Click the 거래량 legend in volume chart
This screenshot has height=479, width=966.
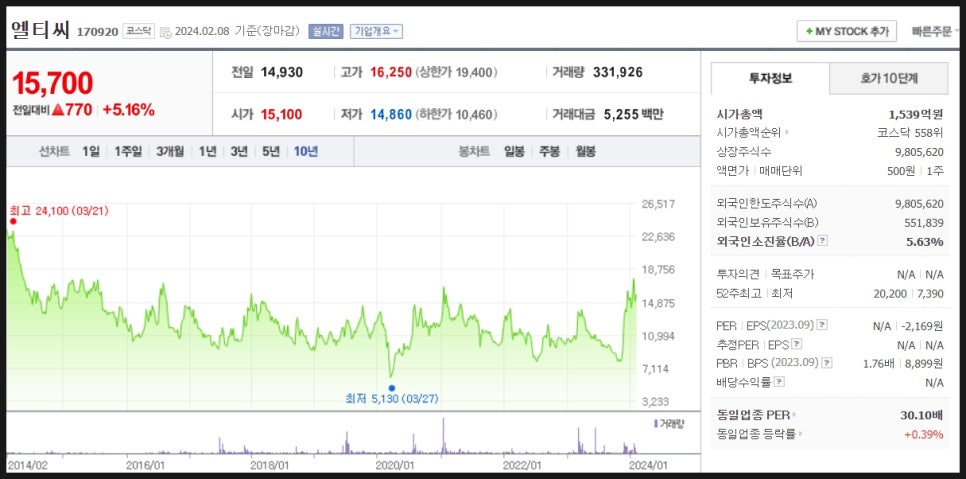(x=669, y=424)
